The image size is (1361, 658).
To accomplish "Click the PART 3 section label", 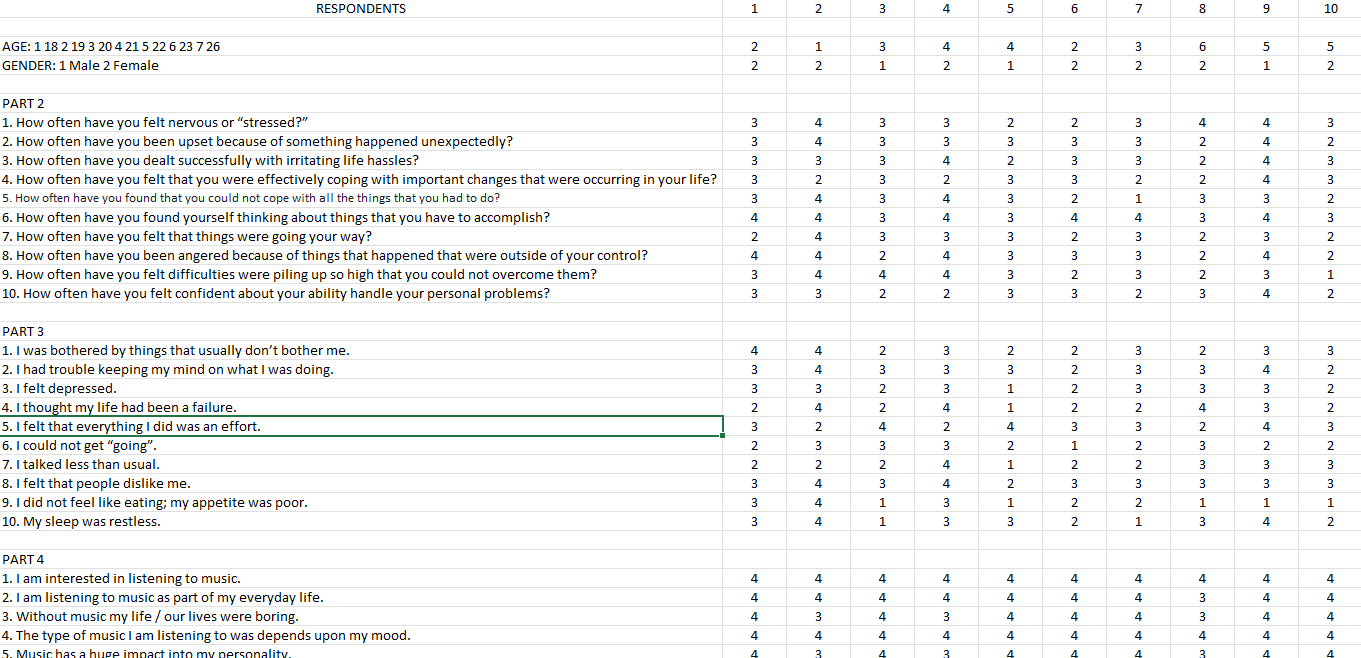I will click(x=23, y=331).
